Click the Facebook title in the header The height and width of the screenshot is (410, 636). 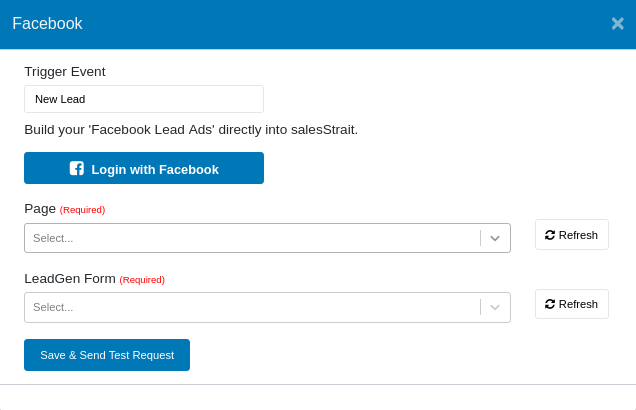coord(47,23)
